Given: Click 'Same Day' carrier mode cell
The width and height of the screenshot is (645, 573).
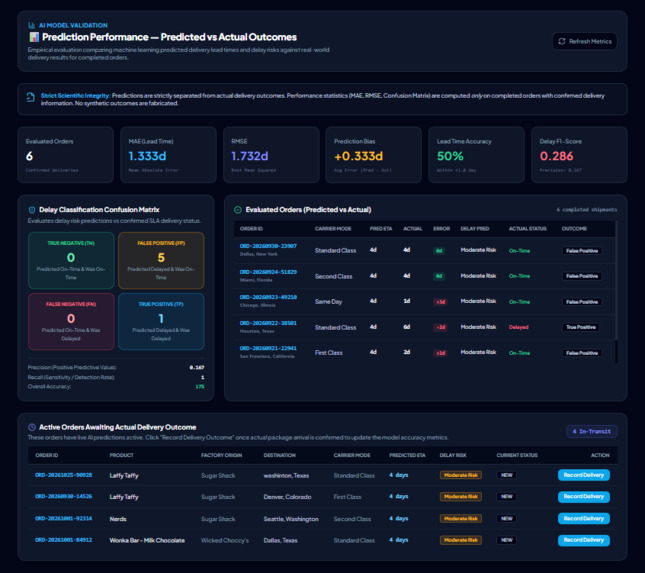Looking at the screenshot, I should (x=328, y=302).
